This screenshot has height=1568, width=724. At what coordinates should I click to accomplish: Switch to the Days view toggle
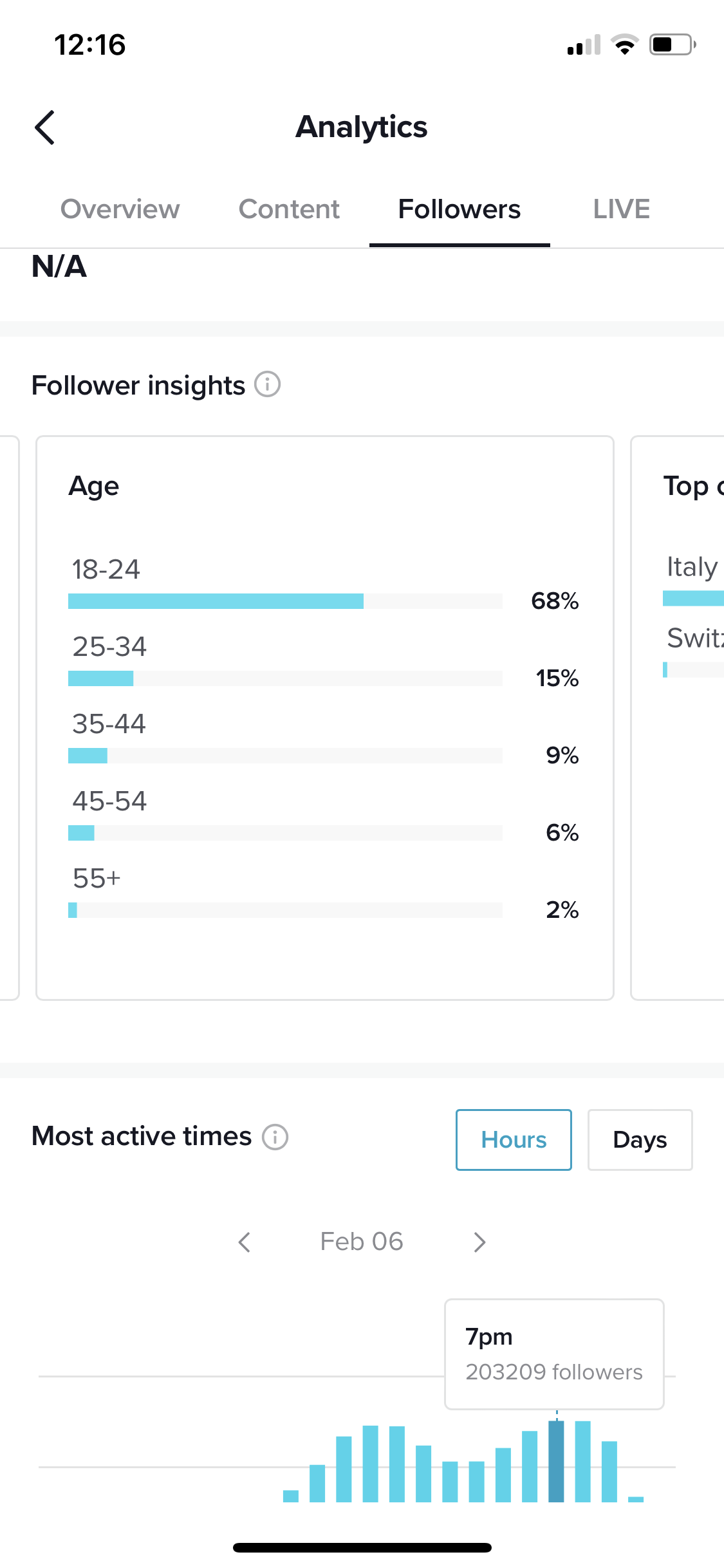640,1139
